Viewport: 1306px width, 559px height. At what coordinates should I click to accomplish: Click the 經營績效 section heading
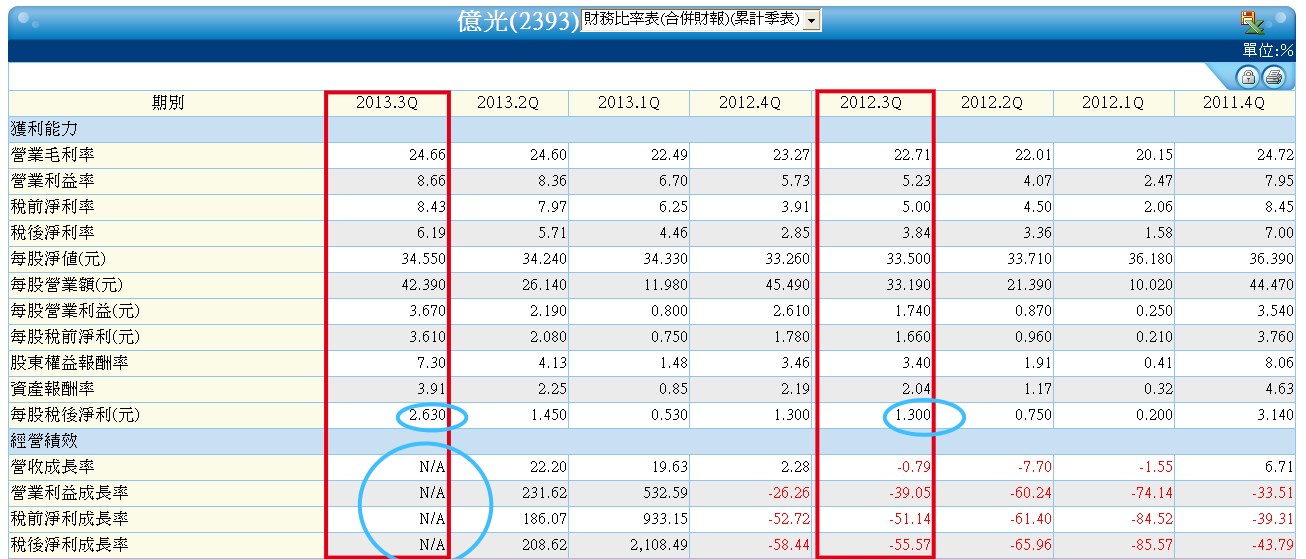point(44,441)
